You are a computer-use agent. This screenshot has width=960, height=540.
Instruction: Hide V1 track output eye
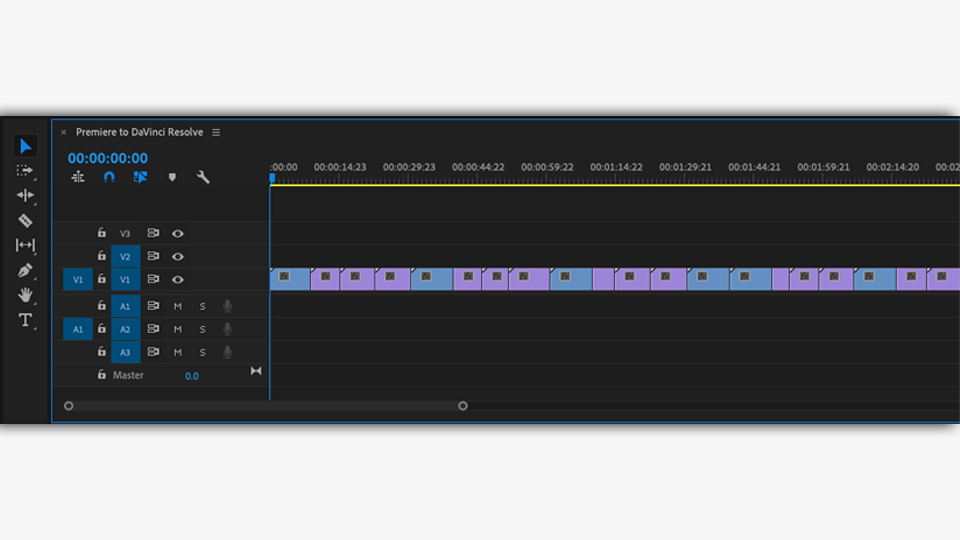coord(178,280)
